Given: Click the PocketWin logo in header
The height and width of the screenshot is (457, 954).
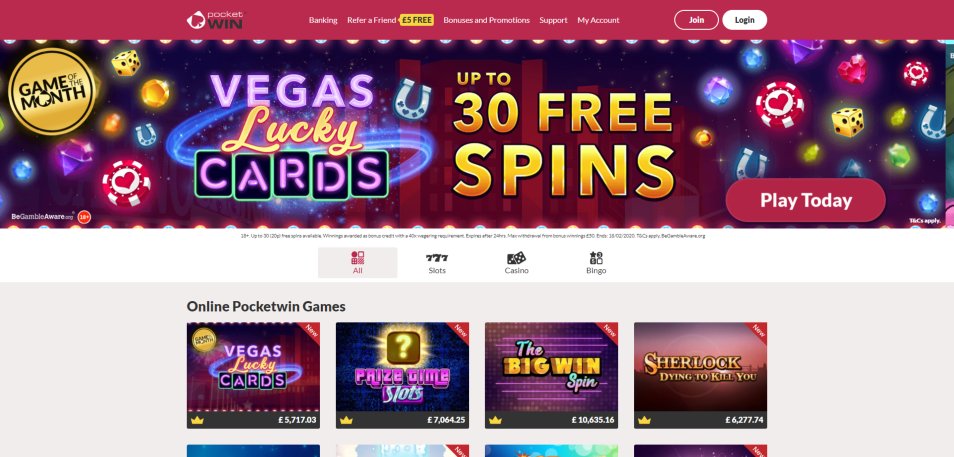Looking at the screenshot, I should click(x=214, y=20).
